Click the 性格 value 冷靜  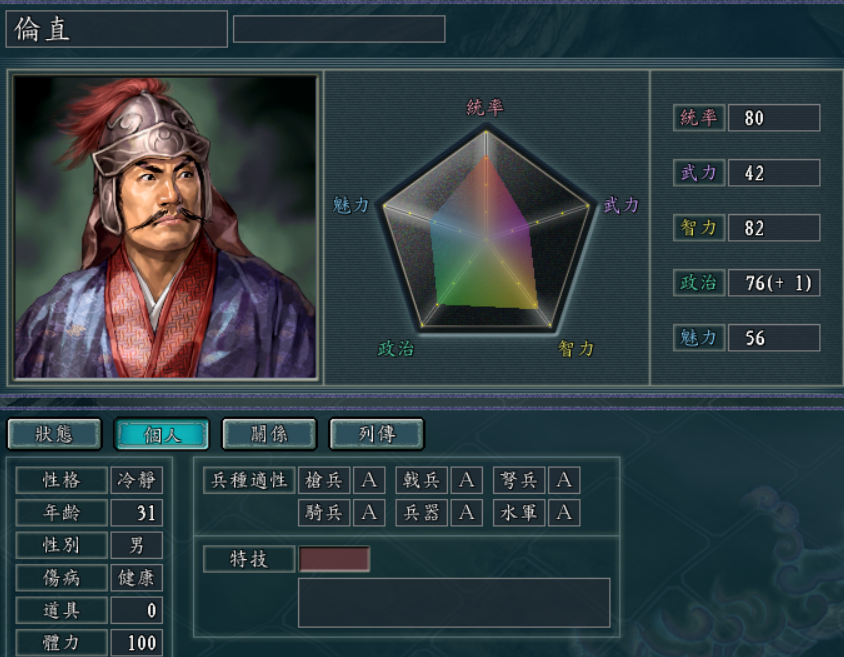tap(136, 480)
